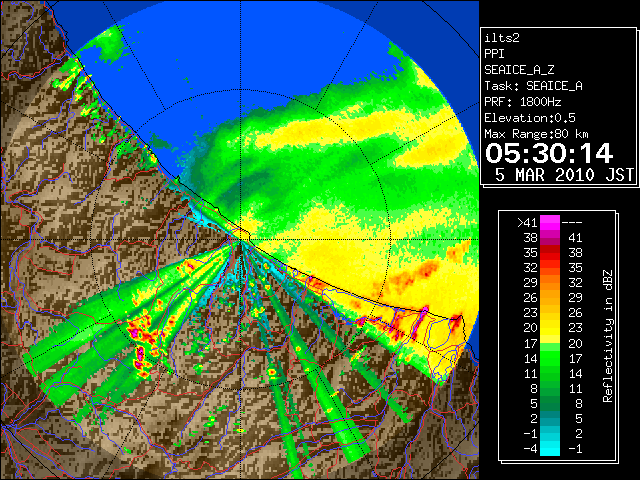This screenshot has width=640, height=480.
Task: Click the --- label beside the magenta swatch
Action: (x=572, y=223)
